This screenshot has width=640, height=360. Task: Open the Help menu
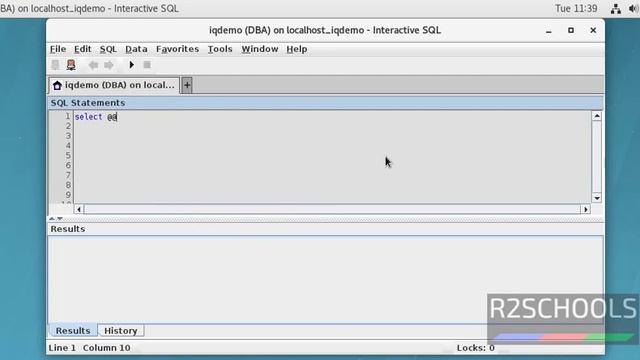click(x=297, y=49)
